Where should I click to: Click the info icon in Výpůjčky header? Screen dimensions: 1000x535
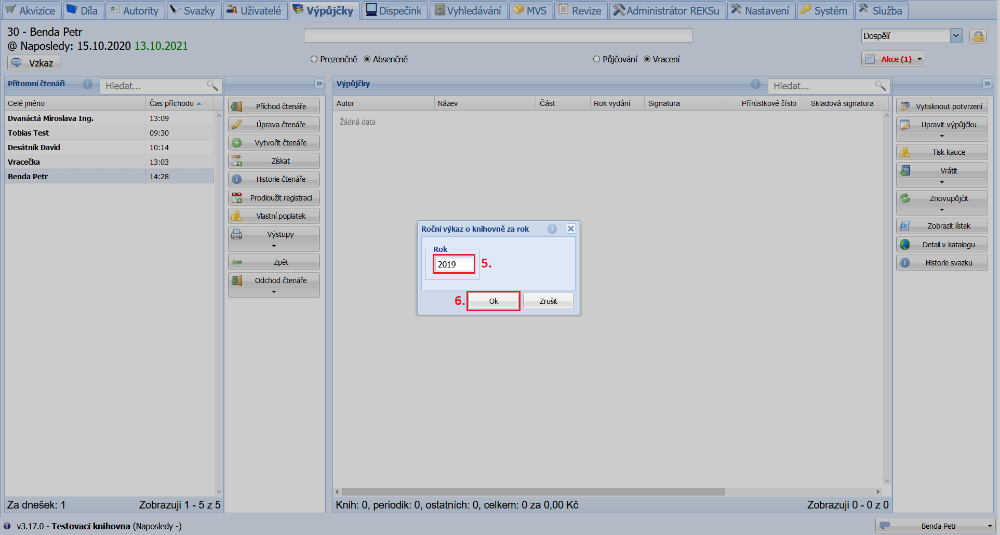coord(757,85)
